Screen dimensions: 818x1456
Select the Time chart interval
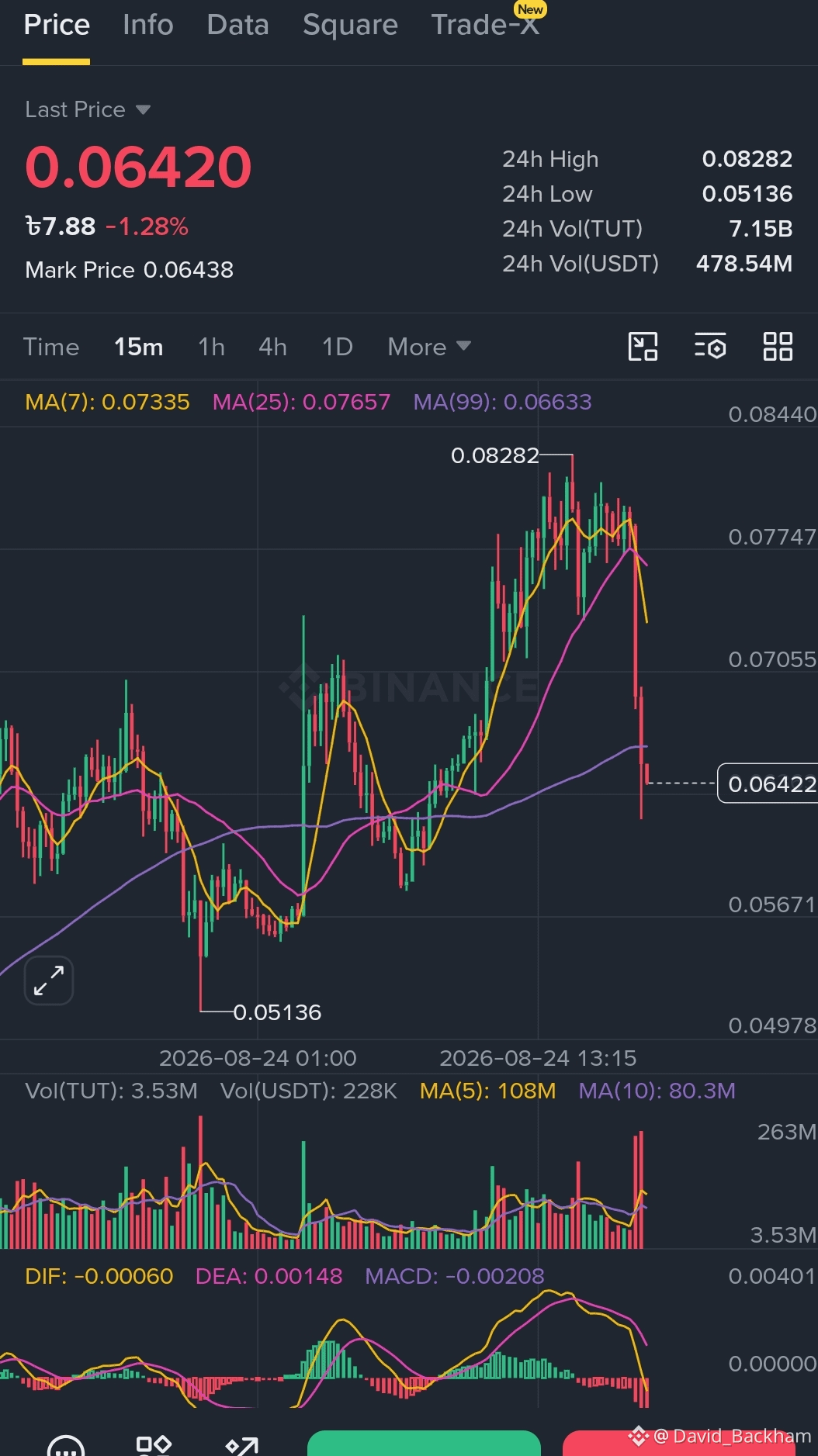(x=51, y=347)
